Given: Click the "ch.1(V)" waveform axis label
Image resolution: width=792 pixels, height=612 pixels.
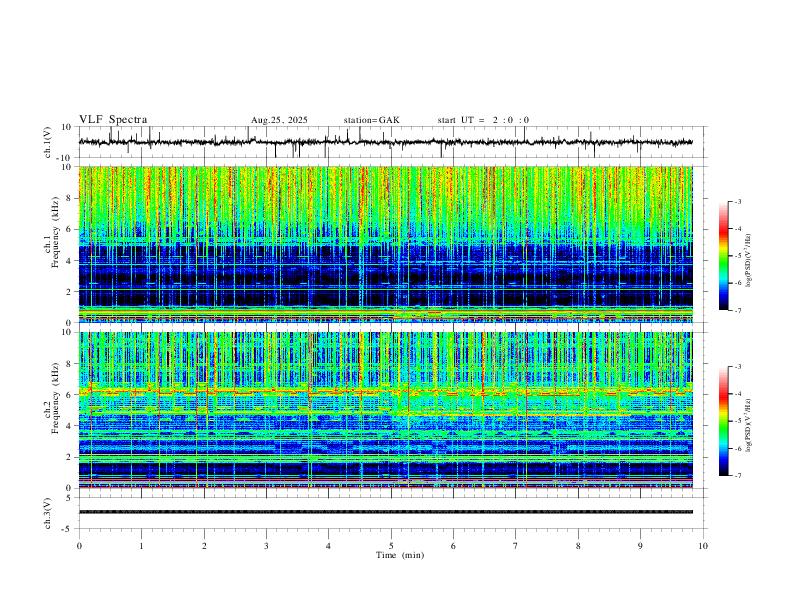Looking at the screenshot, I should pos(48,142).
